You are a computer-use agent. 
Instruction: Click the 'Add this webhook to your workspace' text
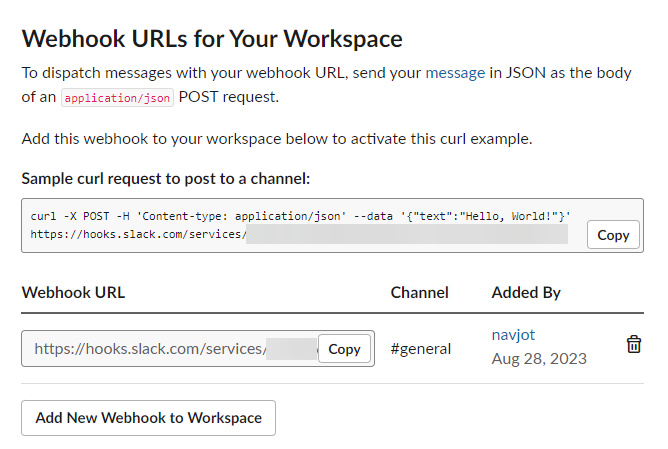[276, 139]
